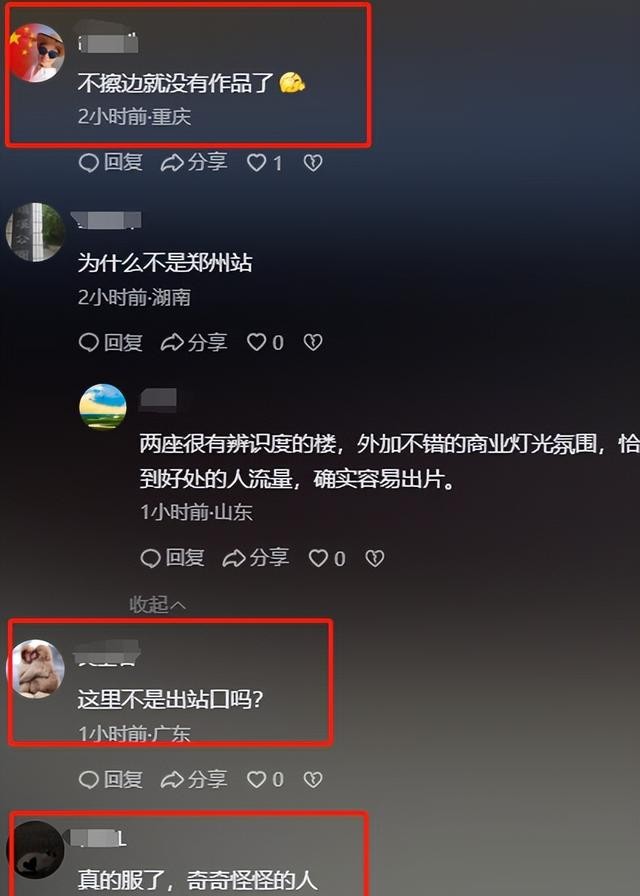Open the heart-hands avatar profile

[35, 669]
